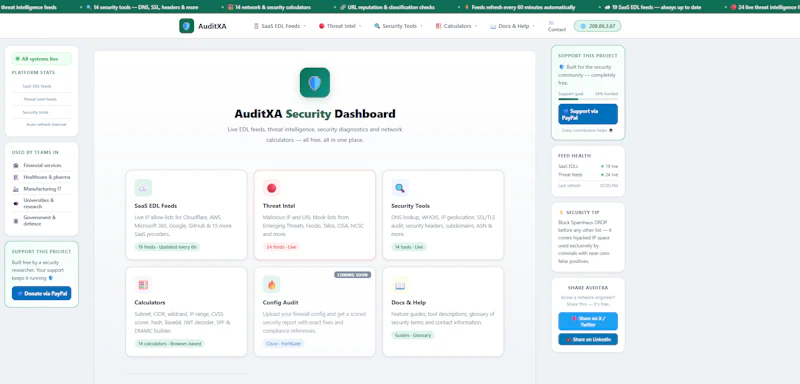The height and width of the screenshot is (384, 800).
Task: Click ticker text Feeds refresh every 60 minutes
Action: point(523,8)
